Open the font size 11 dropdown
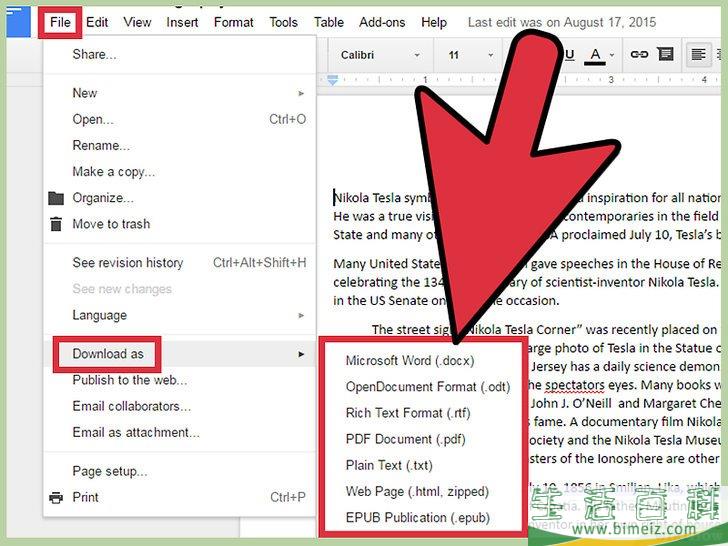Image resolution: width=728 pixels, height=546 pixels. [x=470, y=55]
